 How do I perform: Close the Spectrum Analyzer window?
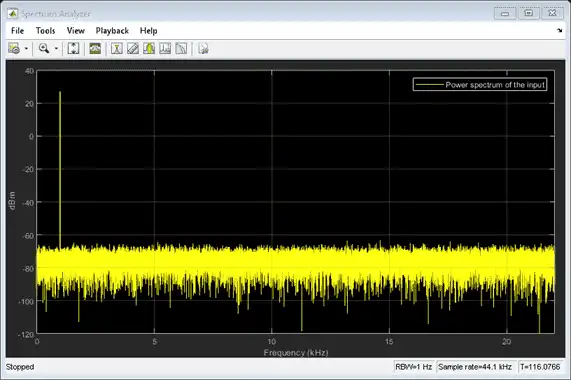tap(552, 13)
